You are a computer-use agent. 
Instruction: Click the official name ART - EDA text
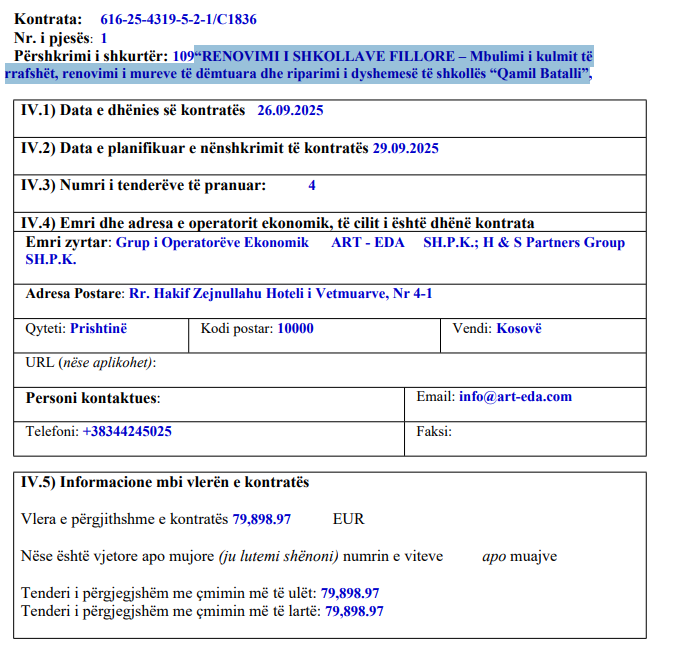pos(368,243)
